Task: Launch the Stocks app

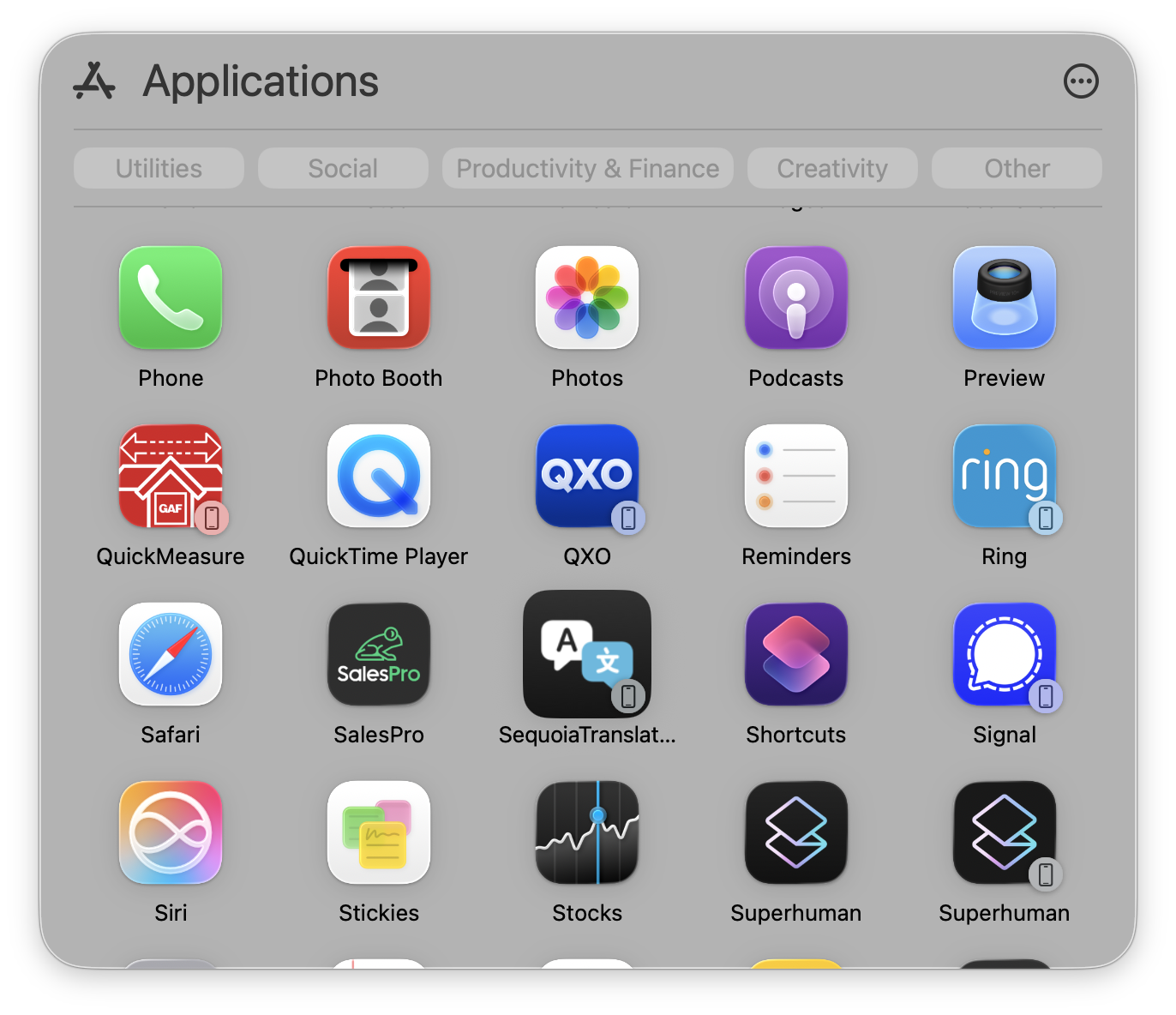Action: 587,832
